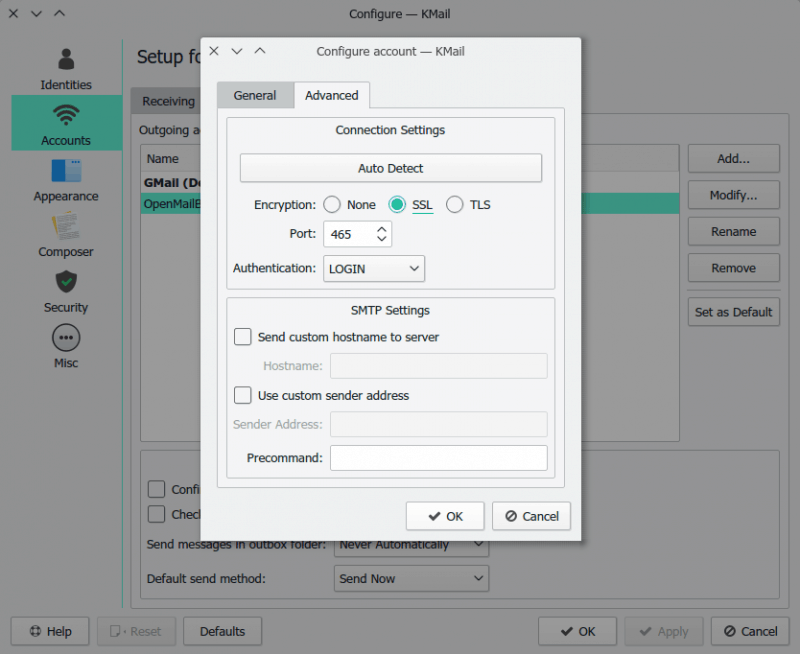Open the Authentication method dropdown

[x=374, y=268]
